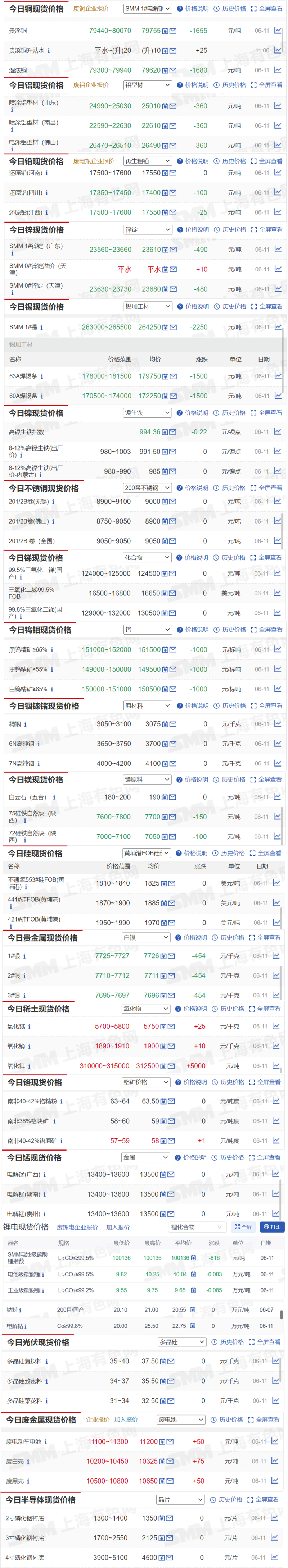Click the info icon next to 63A焊锡条
Viewport: 288px width, 1568px height.
(41, 376)
